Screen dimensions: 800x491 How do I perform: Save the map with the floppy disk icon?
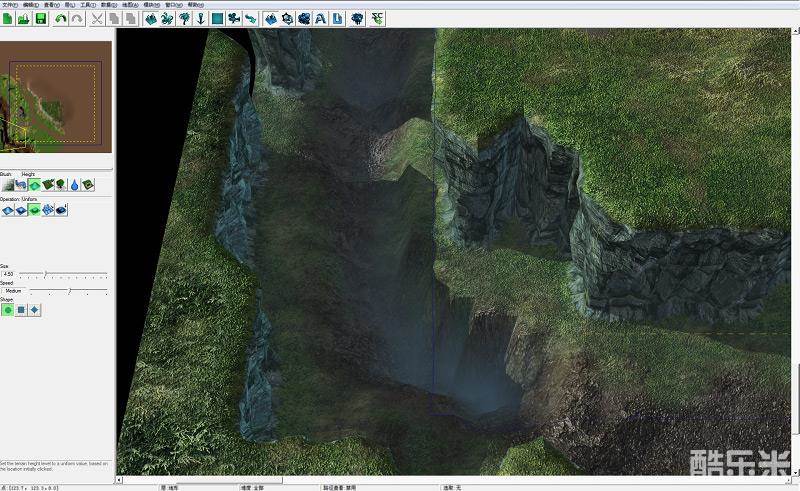point(40,19)
